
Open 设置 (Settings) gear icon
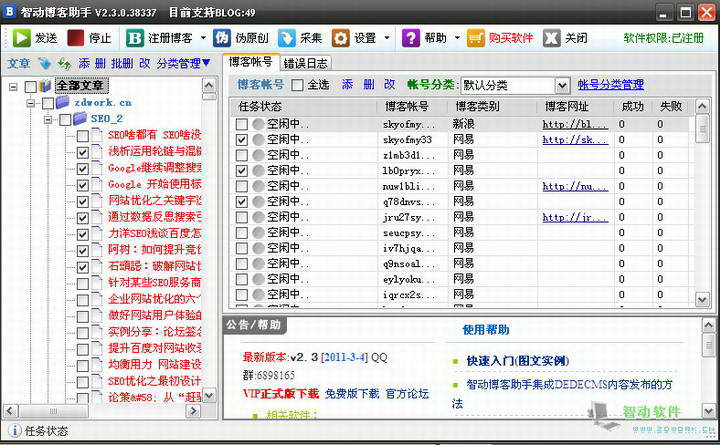(341, 37)
